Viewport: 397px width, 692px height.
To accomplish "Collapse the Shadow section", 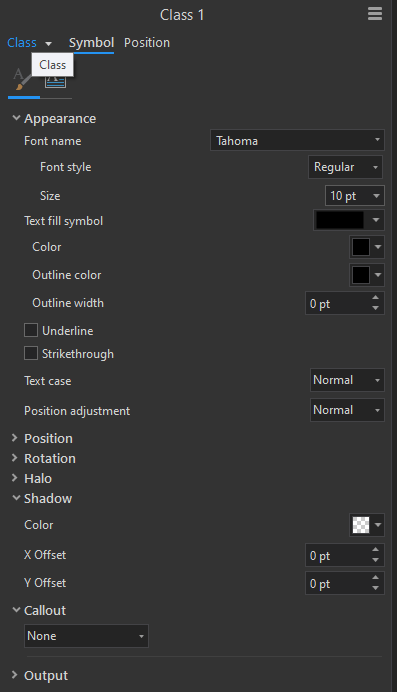I will tap(16, 498).
